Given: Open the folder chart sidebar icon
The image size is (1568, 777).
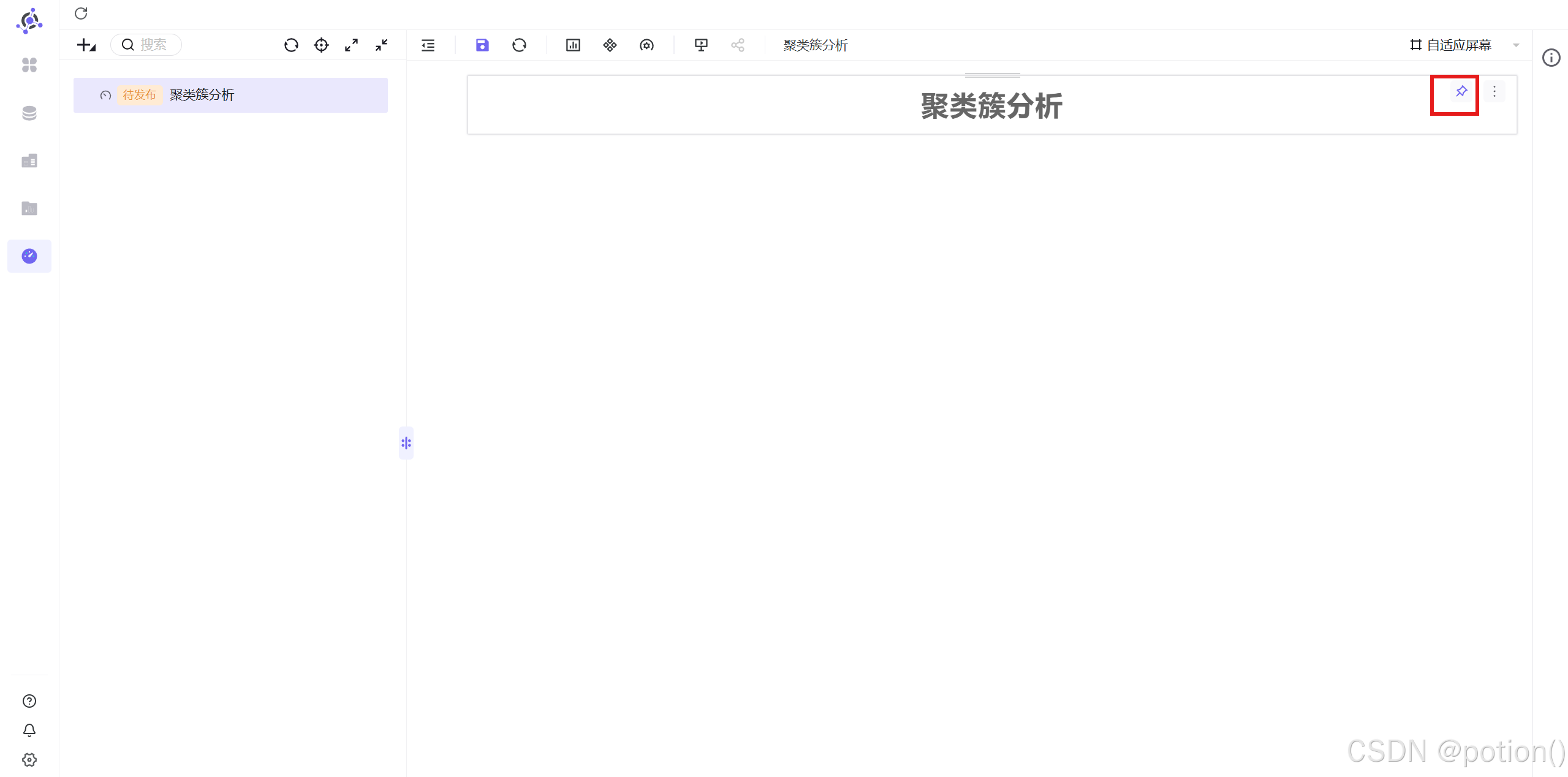Looking at the screenshot, I should [x=29, y=208].
